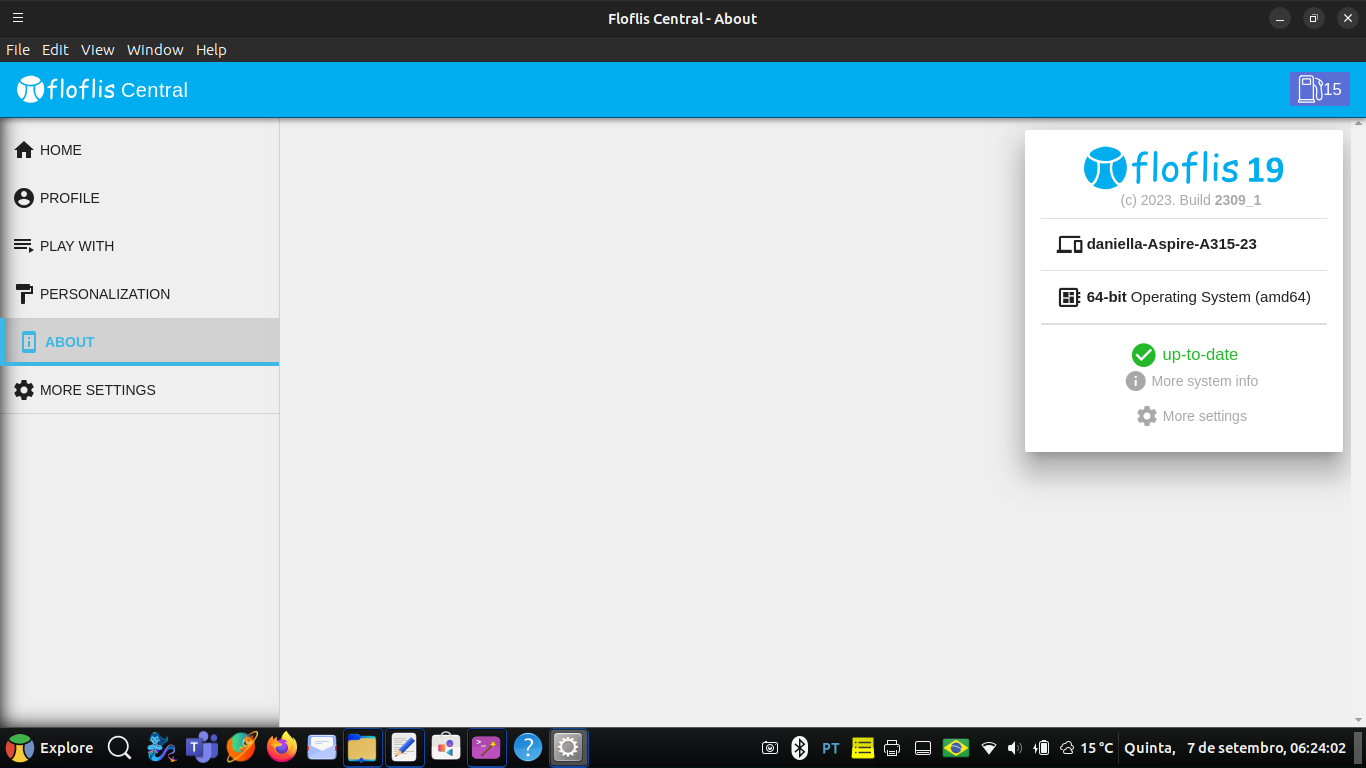Open the hamburger menu in title bar
Screen dimensions: 1366x768
coord(18,18)
